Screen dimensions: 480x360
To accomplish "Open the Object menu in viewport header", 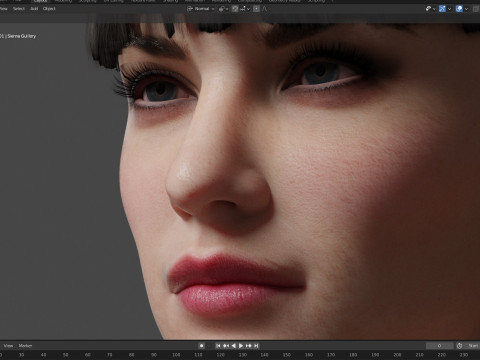I will click(x=49, y=9).
